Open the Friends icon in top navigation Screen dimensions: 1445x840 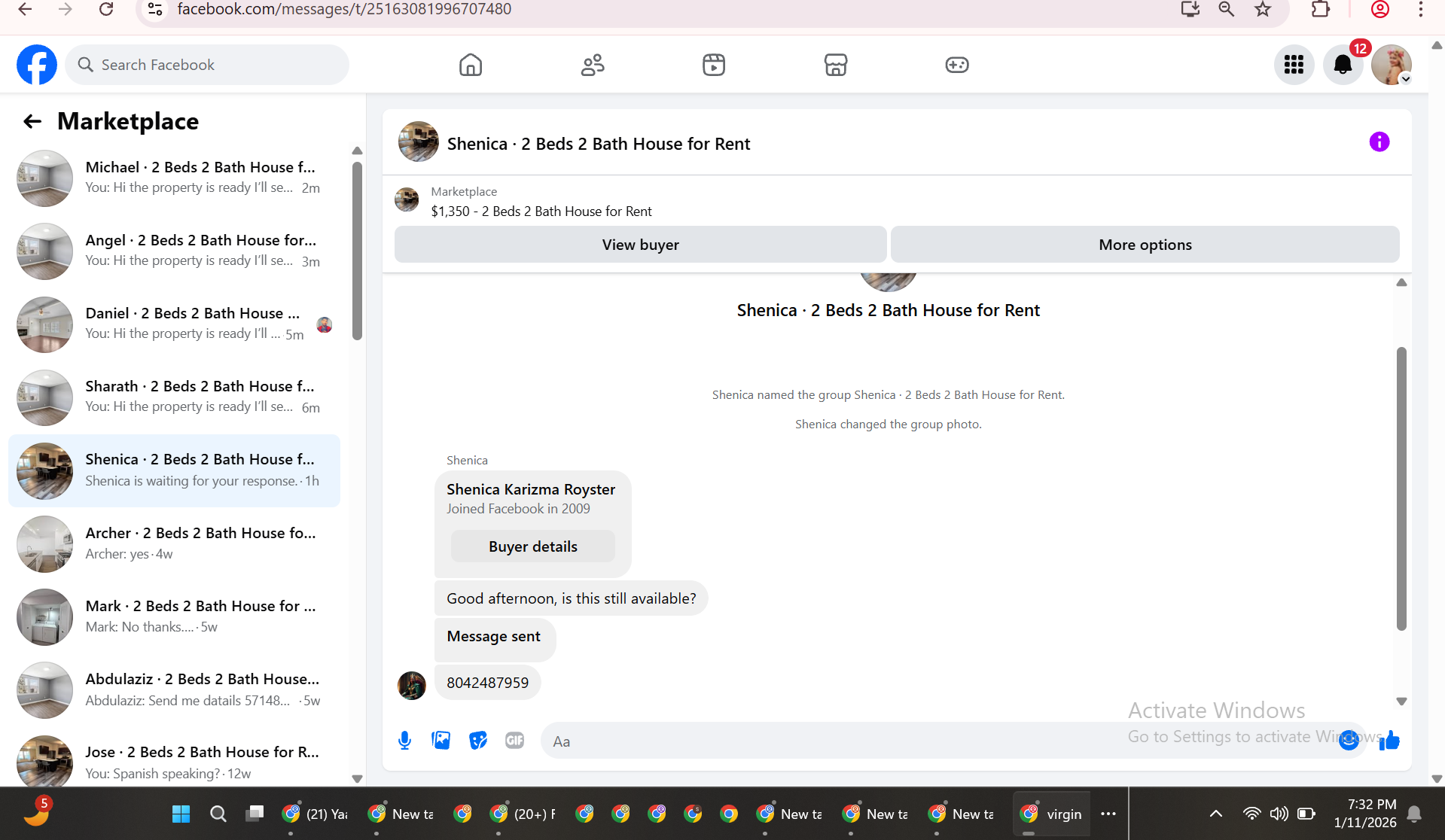[593, 65]
